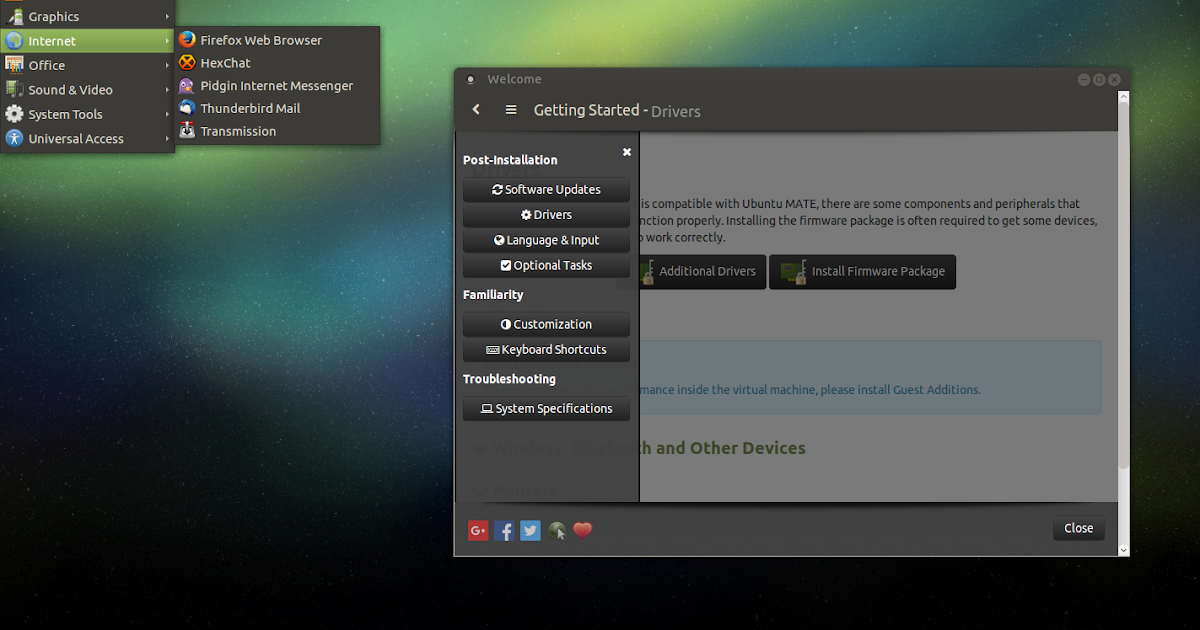
Task: Open the hamburger menu in Getting Started
Action: pyautogui.click(x=511, y=110)
